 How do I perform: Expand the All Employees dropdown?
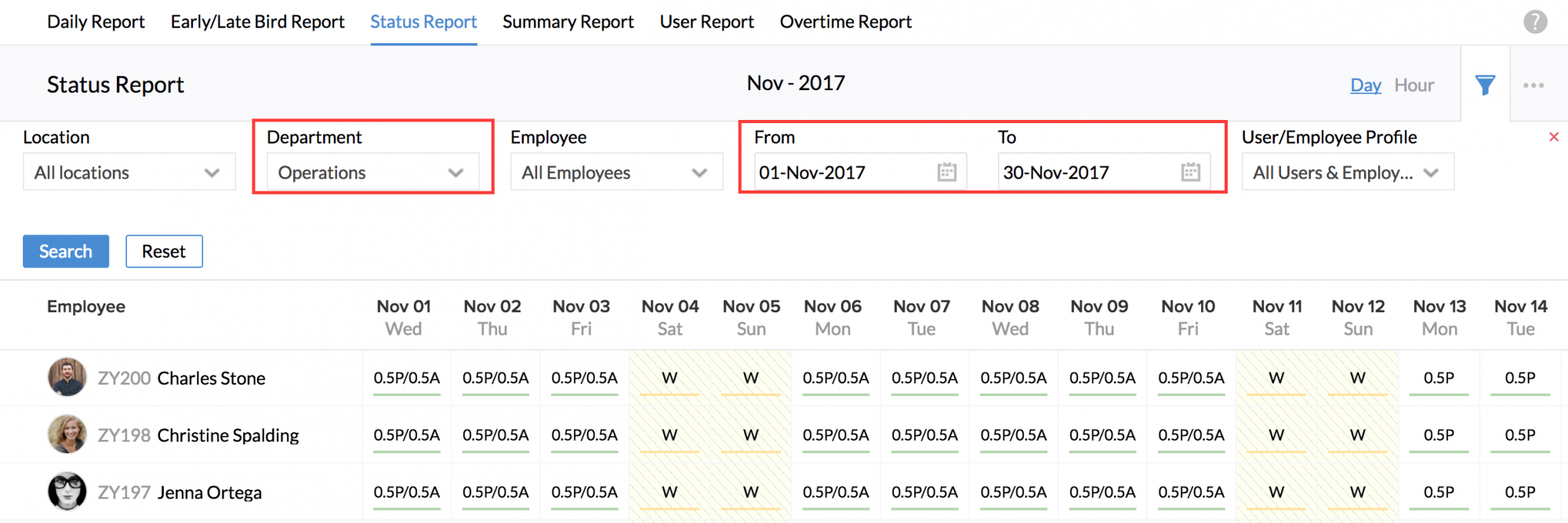click(x=616, y=173)
